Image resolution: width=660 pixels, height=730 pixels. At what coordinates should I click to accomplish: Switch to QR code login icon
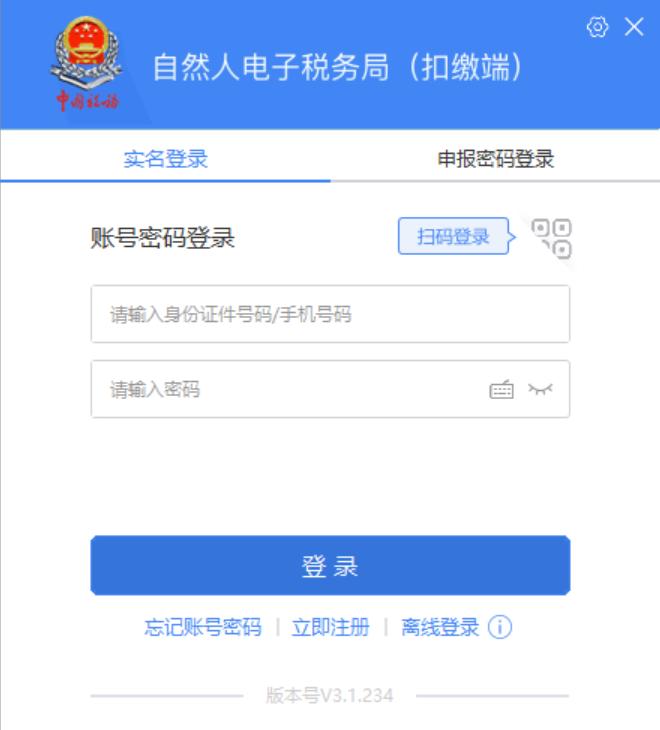(552, 238)
